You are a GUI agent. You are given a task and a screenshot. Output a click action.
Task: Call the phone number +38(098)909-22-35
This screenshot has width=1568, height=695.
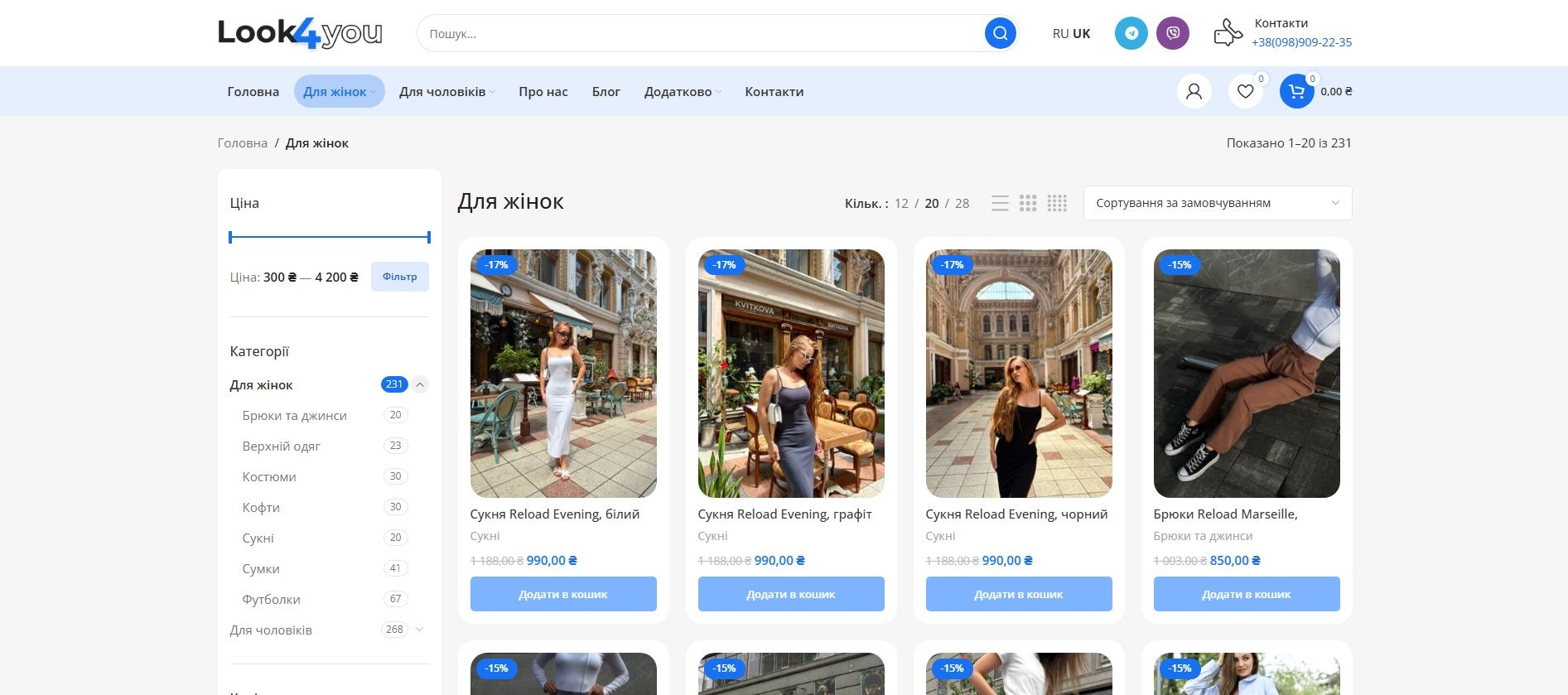point(1301,42)
